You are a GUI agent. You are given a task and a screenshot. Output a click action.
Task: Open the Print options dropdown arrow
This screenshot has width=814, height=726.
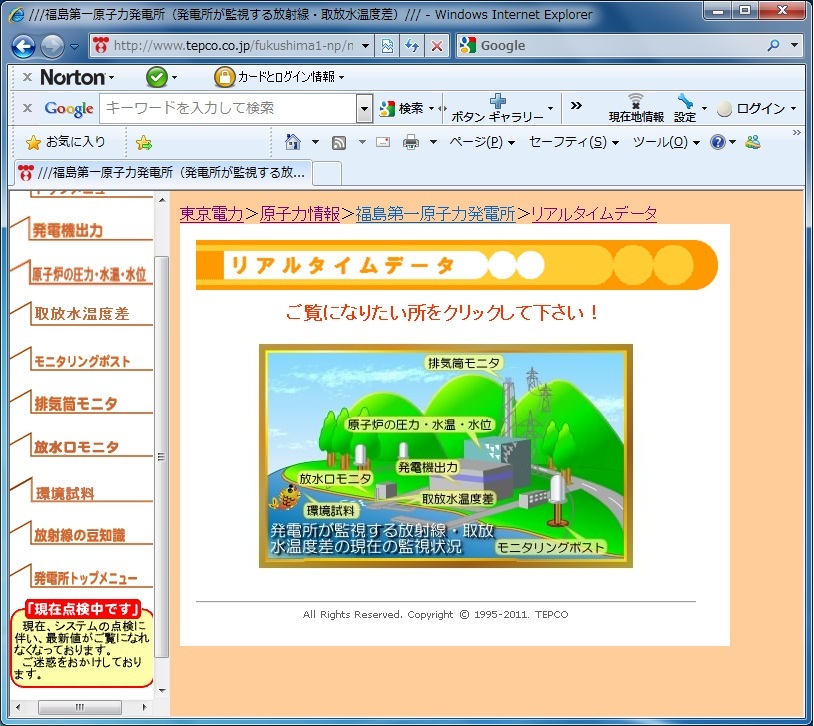[x=433, y=142]
